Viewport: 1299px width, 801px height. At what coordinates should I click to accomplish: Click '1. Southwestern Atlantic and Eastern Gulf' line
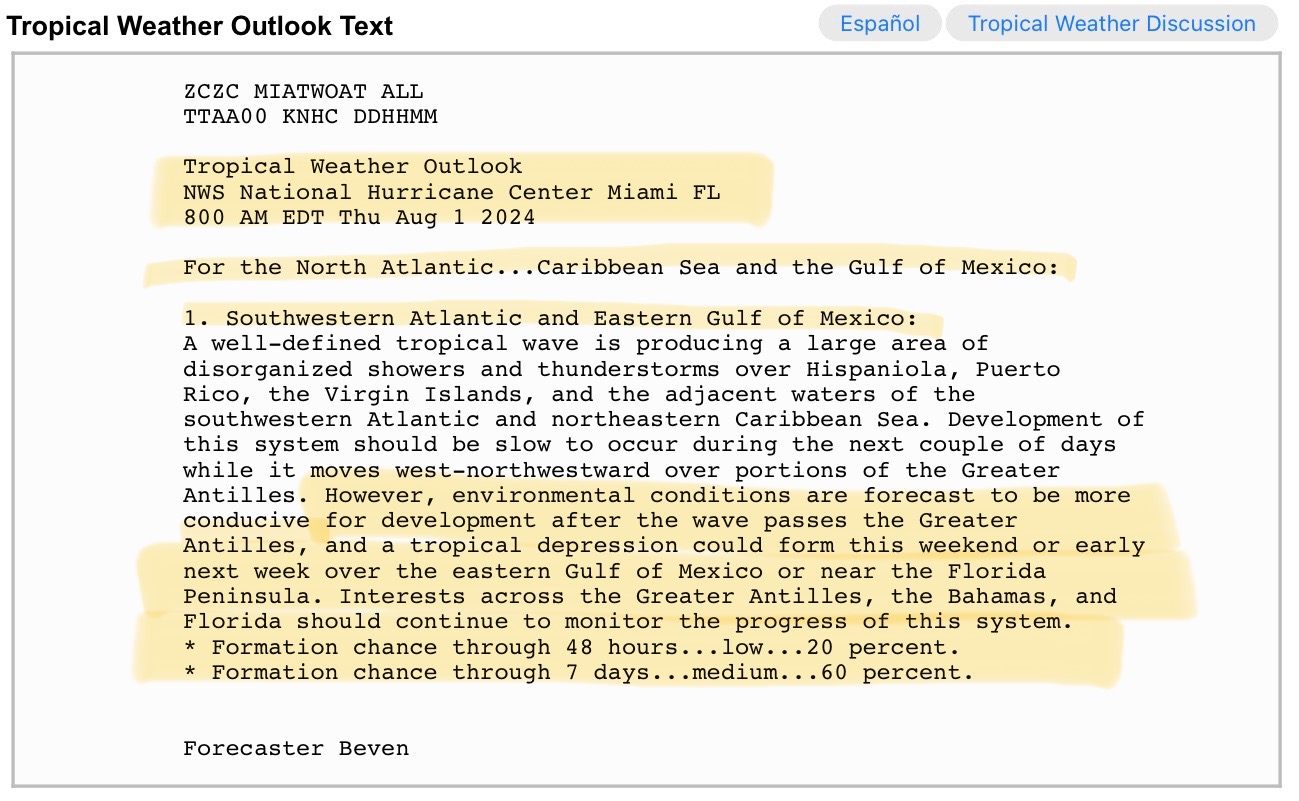550,318
